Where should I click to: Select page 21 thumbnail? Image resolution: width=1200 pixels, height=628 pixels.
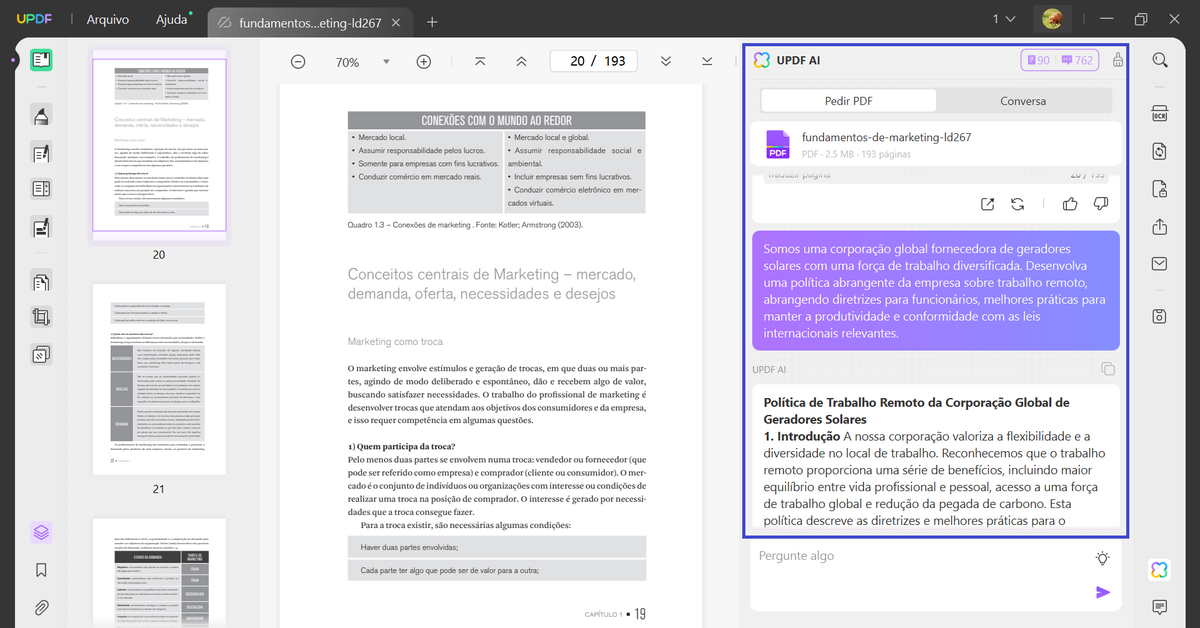coord(159,378)
